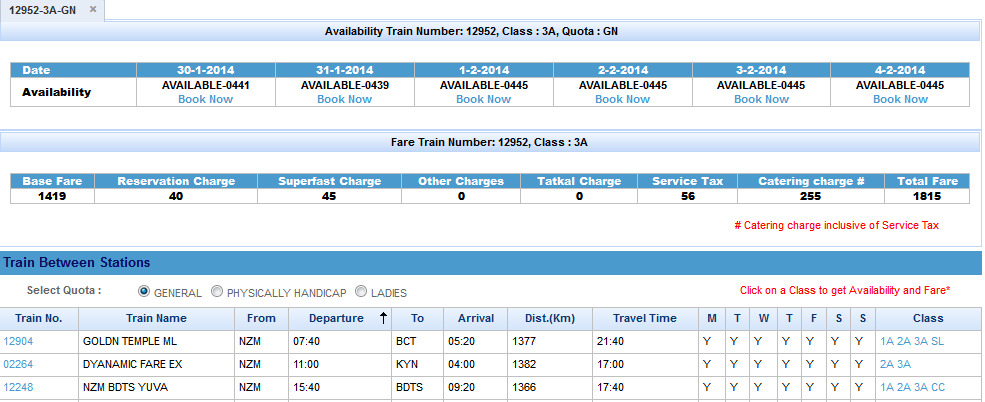The width and height of the screenshot is (985, 402).
Task: Book ticket for 1-2-2014
Action: click(x=483, y=99)
